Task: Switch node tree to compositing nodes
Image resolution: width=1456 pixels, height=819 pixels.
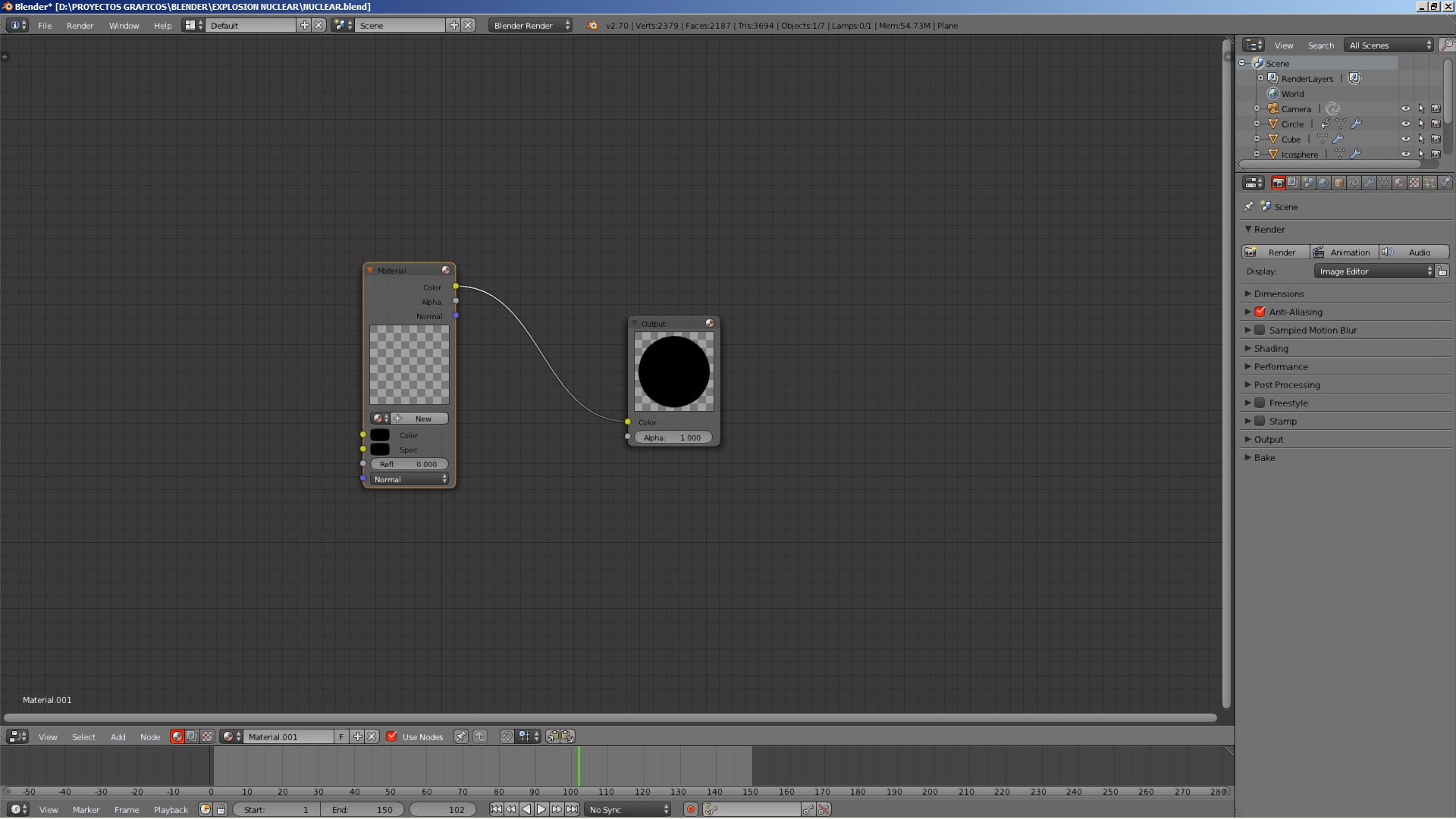Action: (192, 736)
